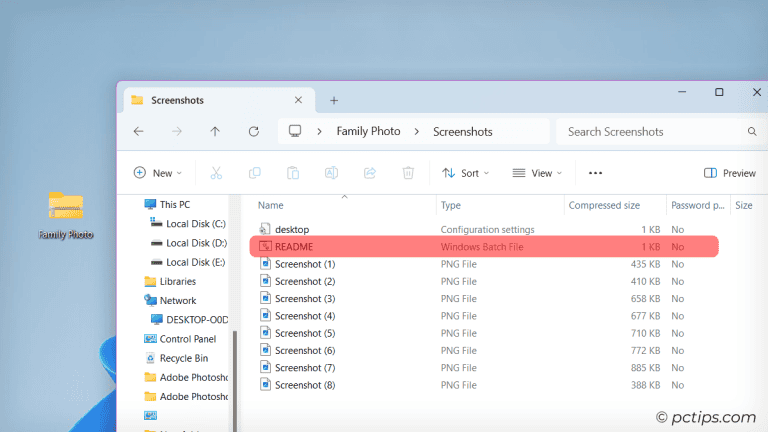
Task: Click the Rename icon in toolbar
Action: 331,173
